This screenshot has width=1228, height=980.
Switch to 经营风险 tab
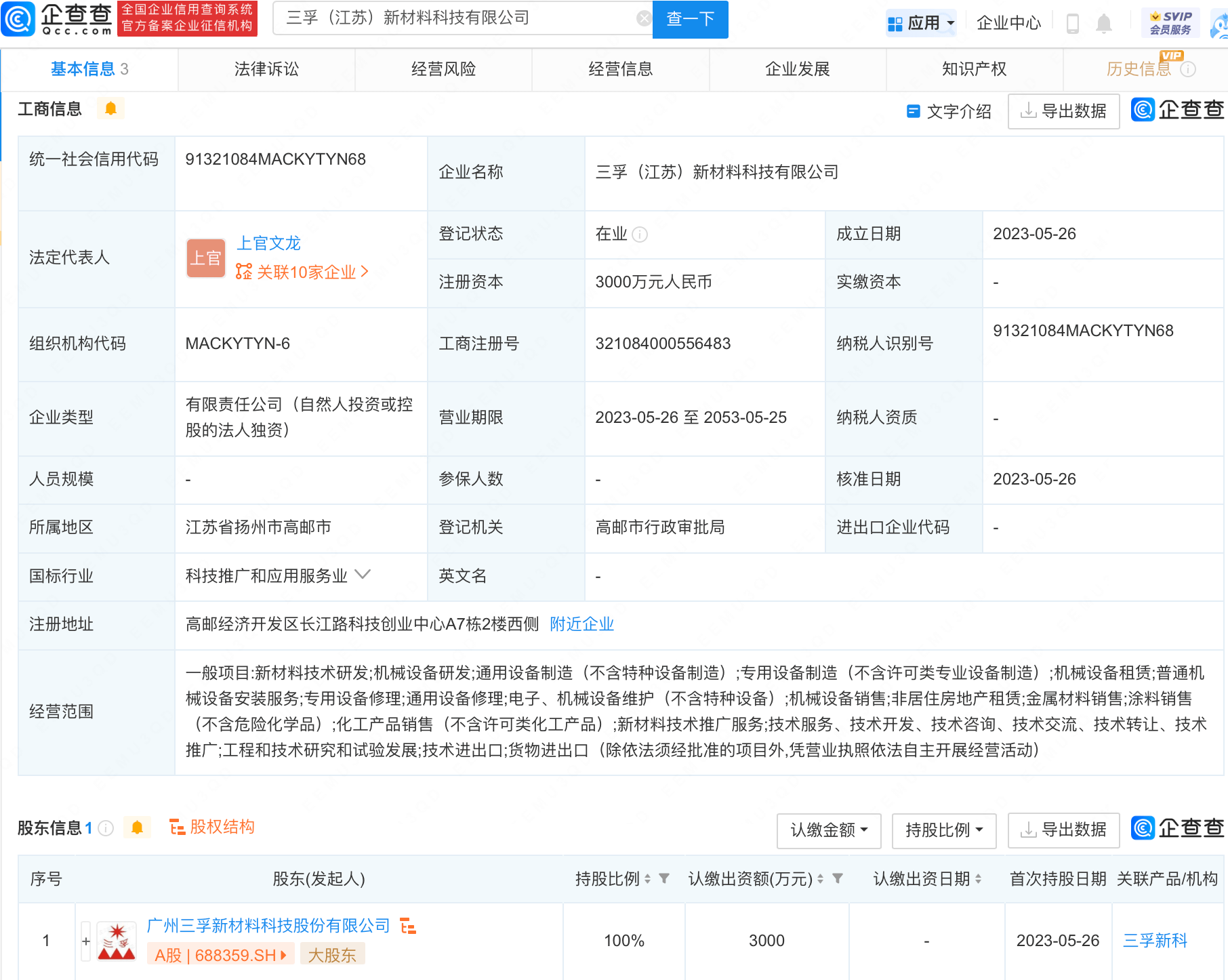(x=443, y=69)
